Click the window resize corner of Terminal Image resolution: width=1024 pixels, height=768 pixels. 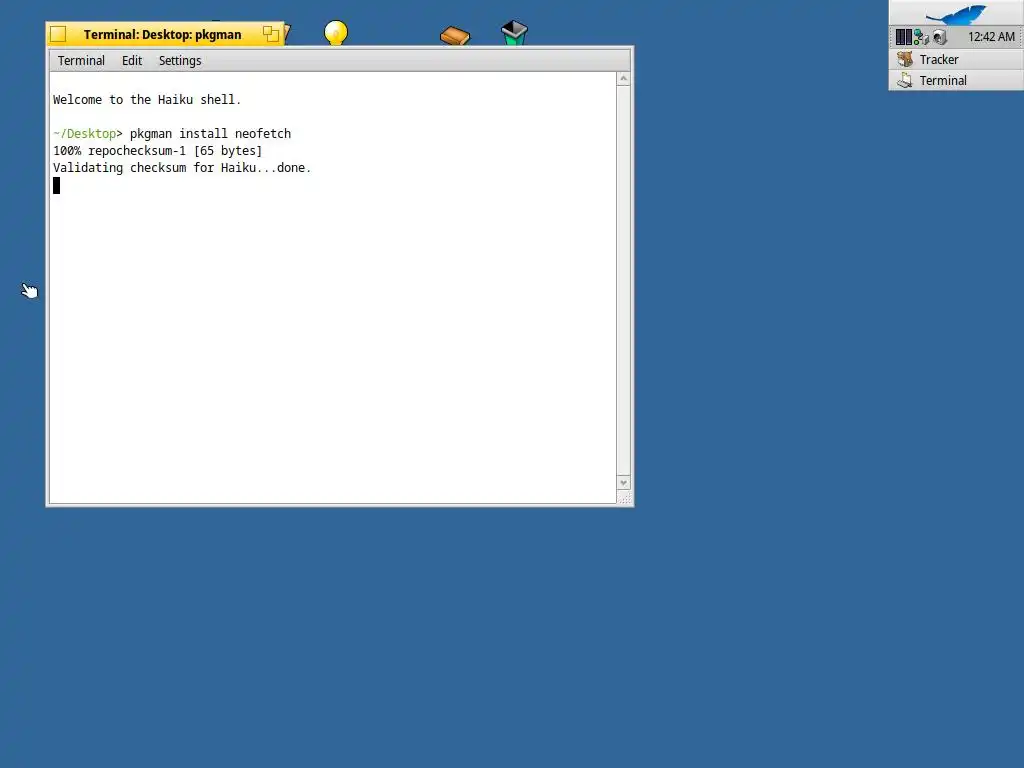[624, 498]
